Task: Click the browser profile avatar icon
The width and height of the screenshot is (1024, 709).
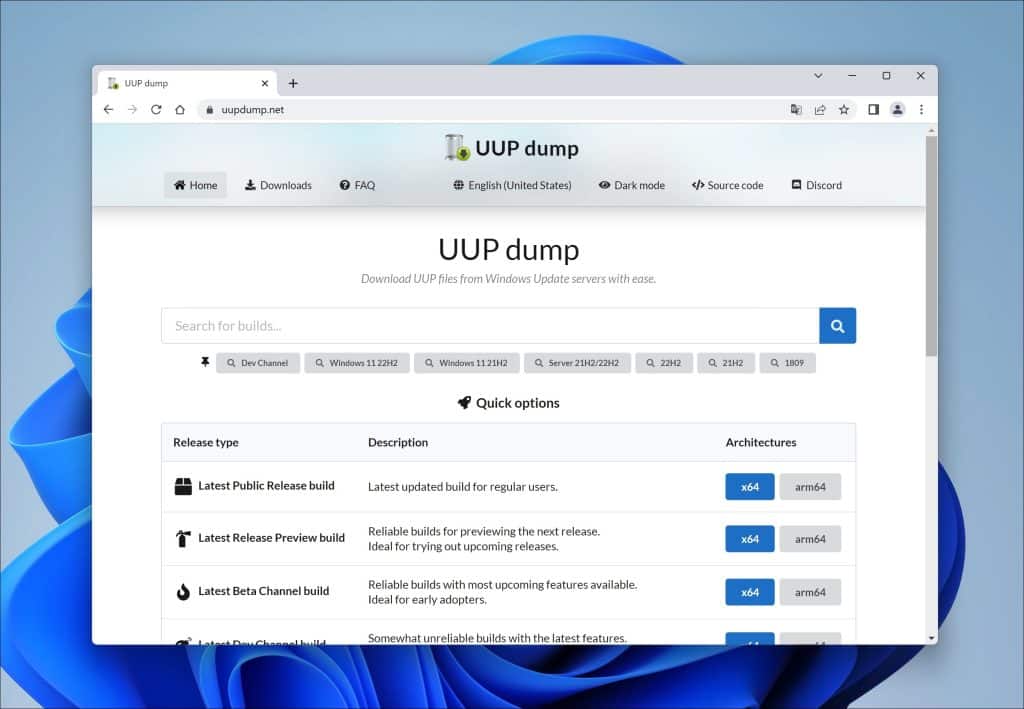Action: 897,109
